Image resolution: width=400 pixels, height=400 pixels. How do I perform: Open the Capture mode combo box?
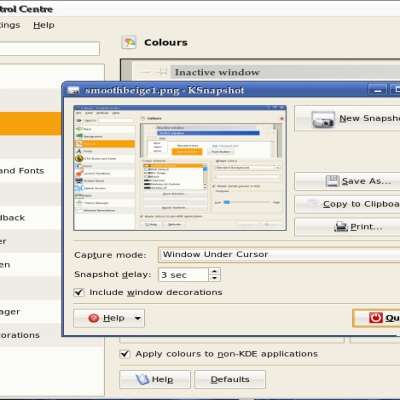tap(279, 255)
